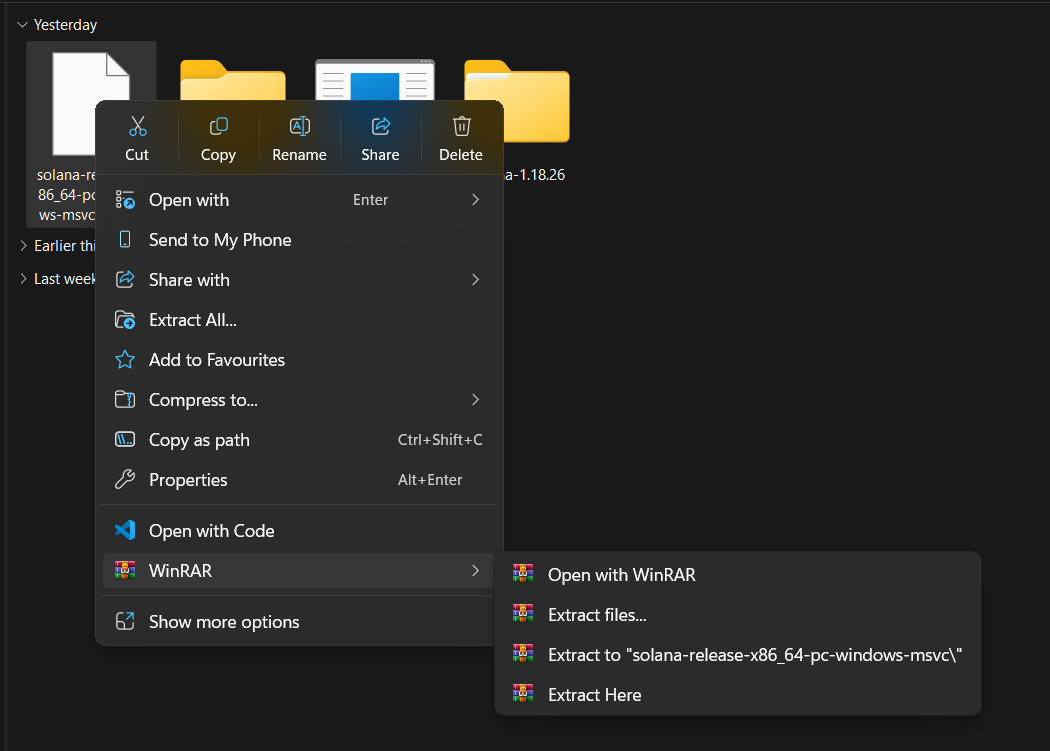Click Show more options
This screenshot has width=1050, height=751.
coord(224,622)
